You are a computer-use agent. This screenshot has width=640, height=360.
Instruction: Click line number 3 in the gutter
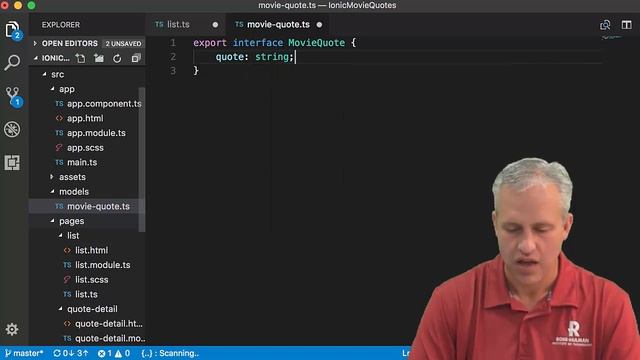click(173, 71)
